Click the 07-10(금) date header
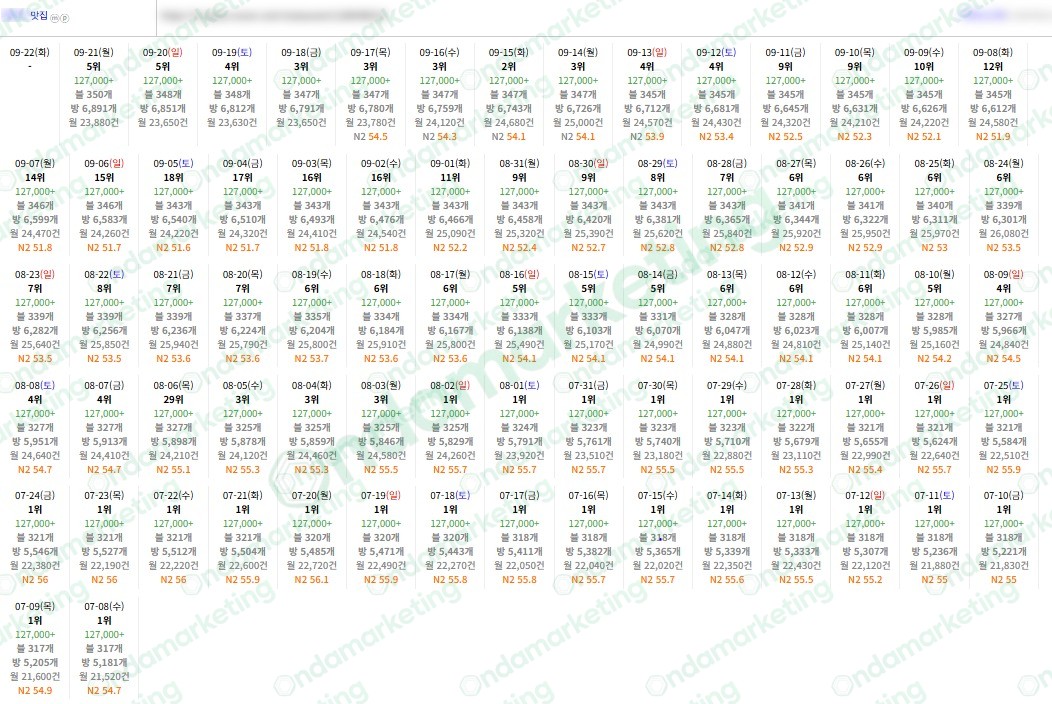 click(1004, 495)
